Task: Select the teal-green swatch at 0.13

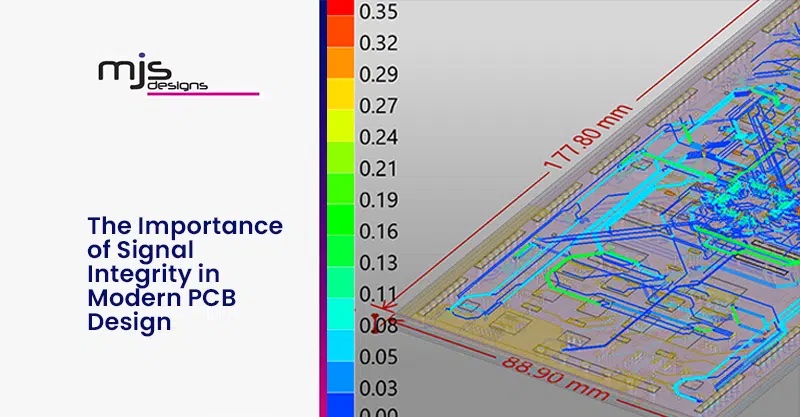Action: coord(340,251)
